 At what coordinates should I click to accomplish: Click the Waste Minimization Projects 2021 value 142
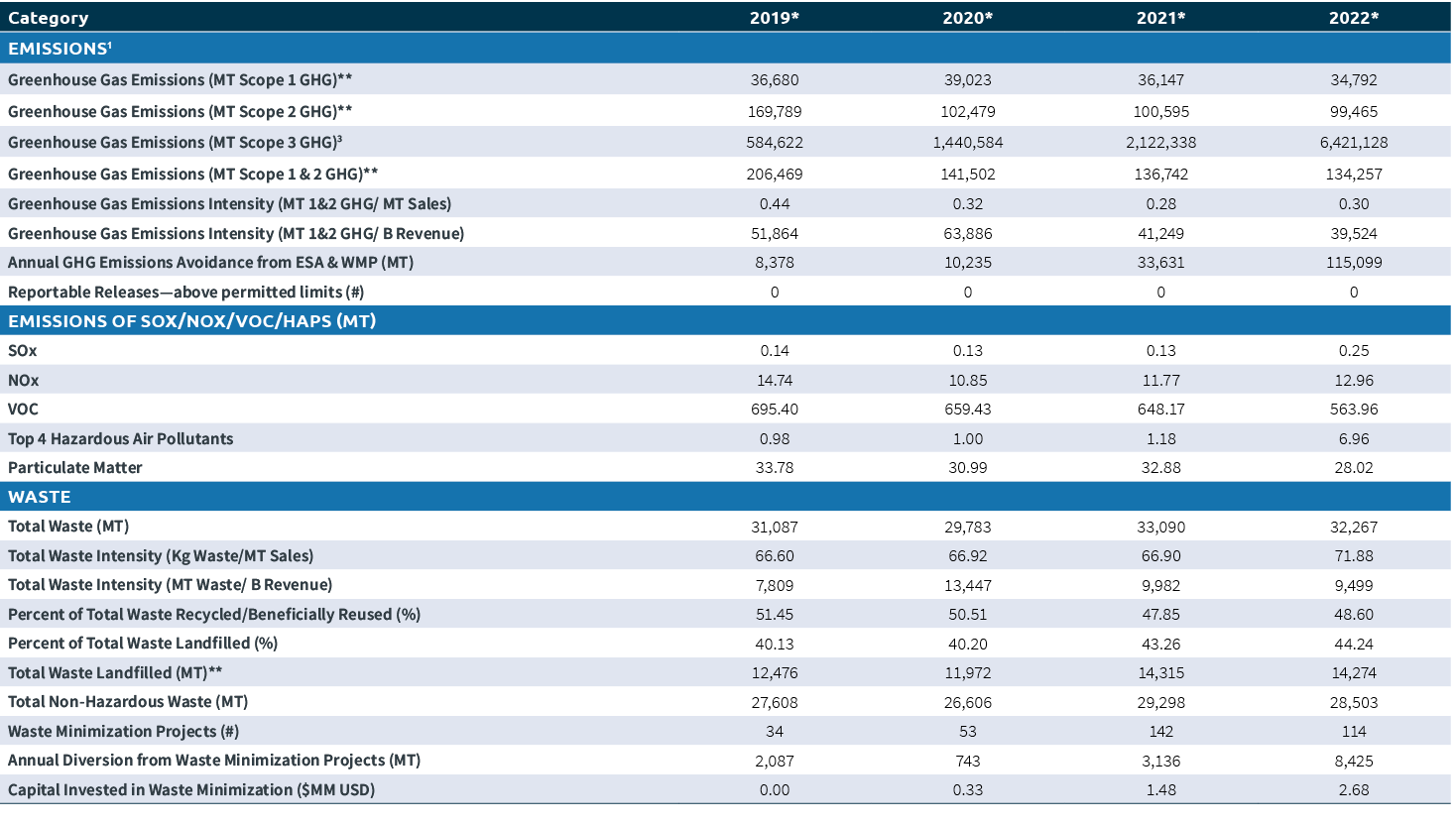(1160, 732)
